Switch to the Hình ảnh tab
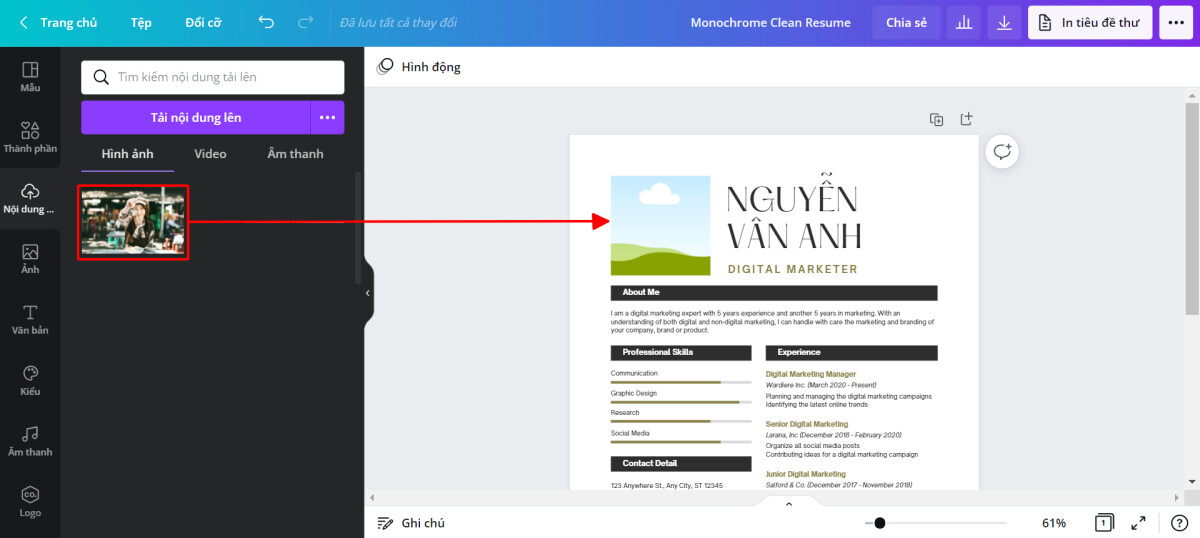Screen dimensions: 1200x538 127,154
